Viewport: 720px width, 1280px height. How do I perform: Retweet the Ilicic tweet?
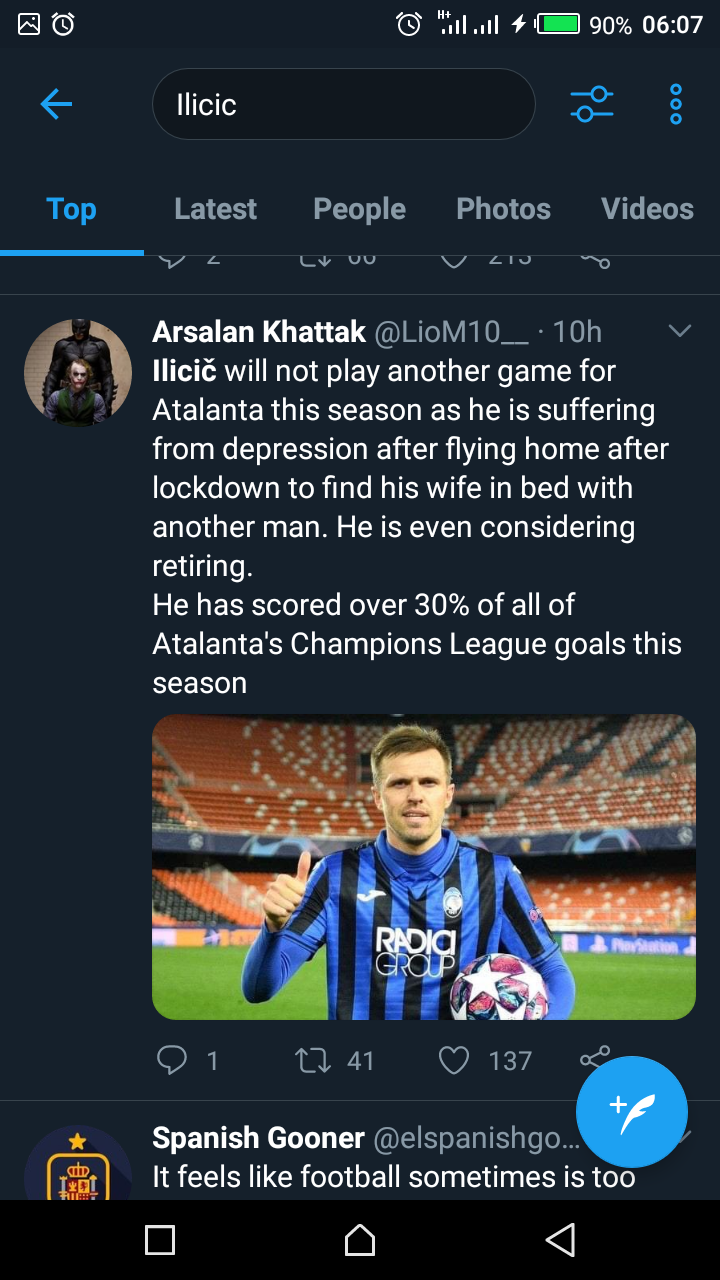314,1060
